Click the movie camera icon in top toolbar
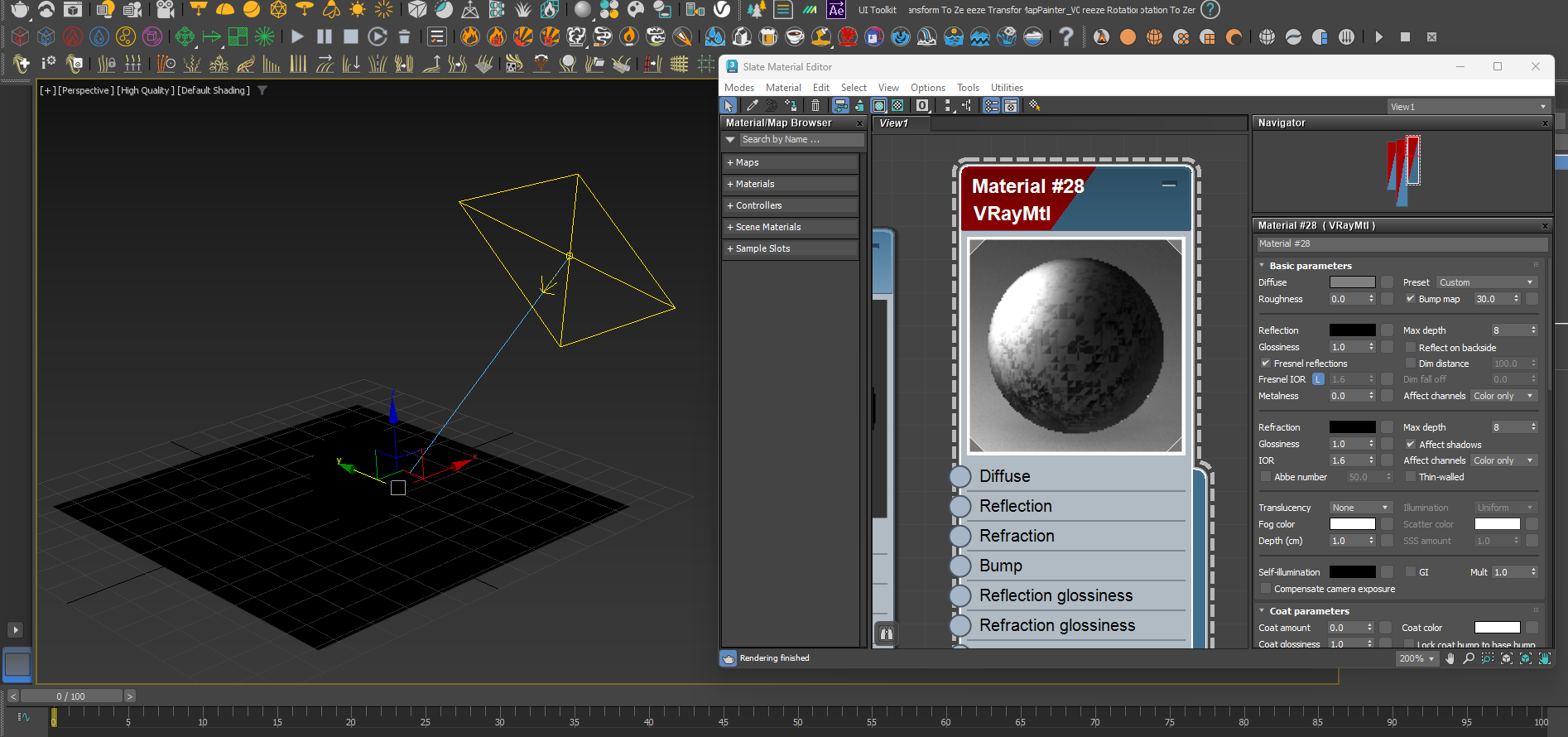Image resolution: width=1568 pixels, height=737 pixels. click(166, 10)
